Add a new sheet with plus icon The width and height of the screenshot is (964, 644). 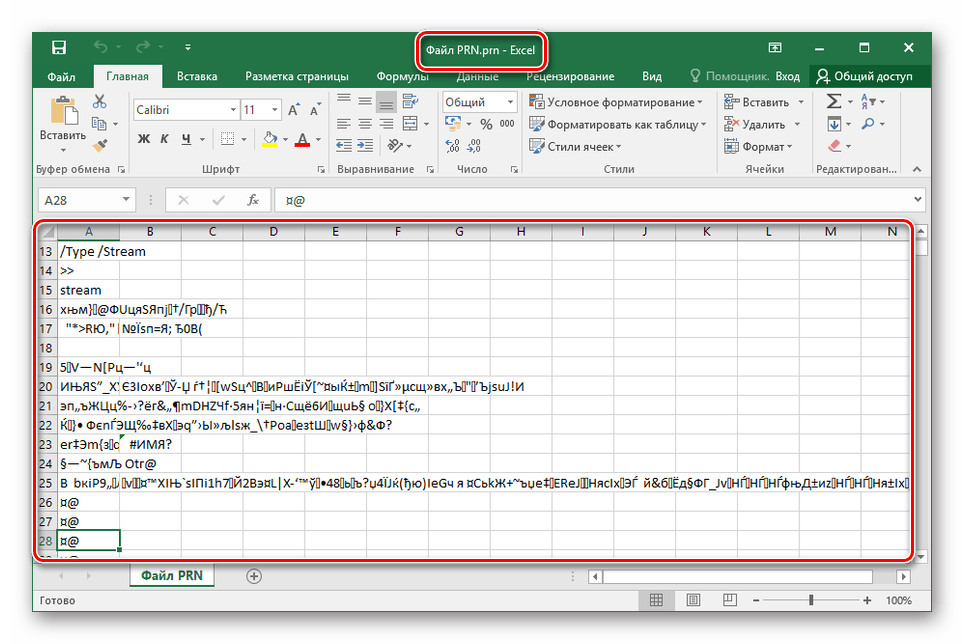(x=254, y=576)
